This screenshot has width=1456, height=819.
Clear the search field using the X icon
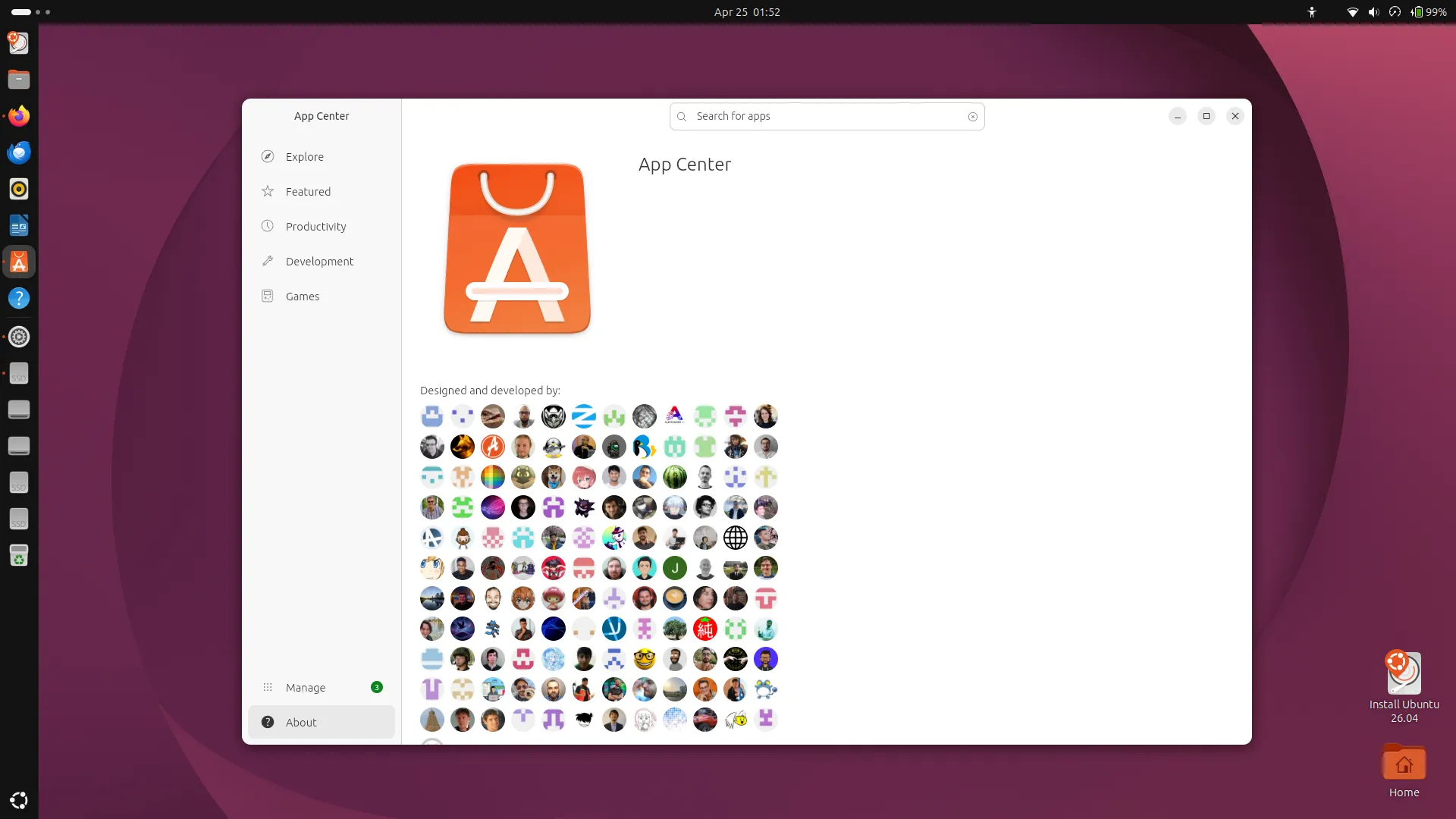pyautogui.click(x=973, y=116)
